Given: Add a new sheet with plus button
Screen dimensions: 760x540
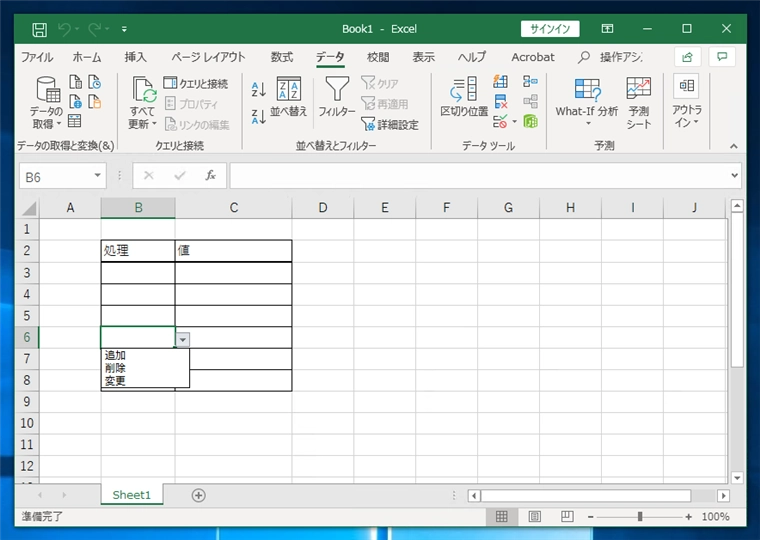Looking at the screenshot, I should [x=198, y=495].
